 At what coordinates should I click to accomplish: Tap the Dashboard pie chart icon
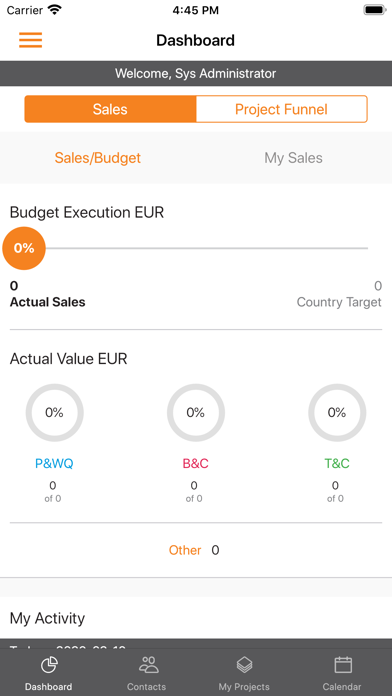click(49, 665)
